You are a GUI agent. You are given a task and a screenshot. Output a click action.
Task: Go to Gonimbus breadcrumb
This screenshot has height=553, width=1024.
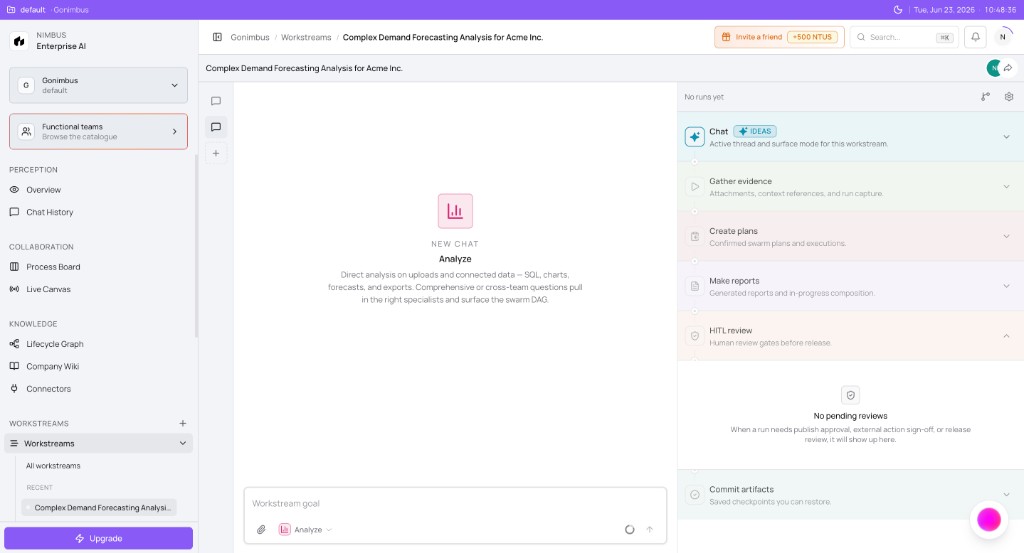tap(249, 37)
